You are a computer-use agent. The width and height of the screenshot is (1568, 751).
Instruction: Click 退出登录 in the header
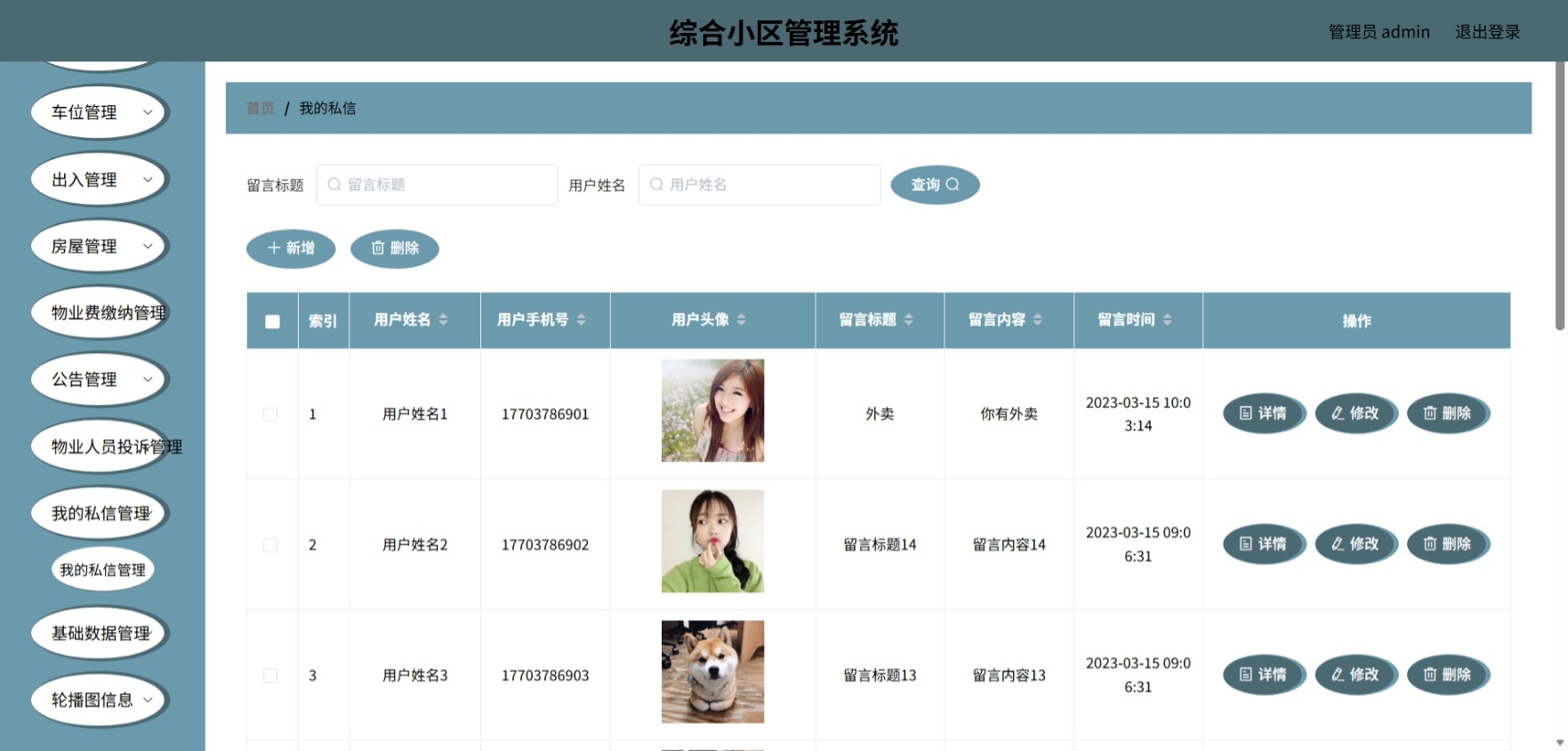tap(1487, 32)
